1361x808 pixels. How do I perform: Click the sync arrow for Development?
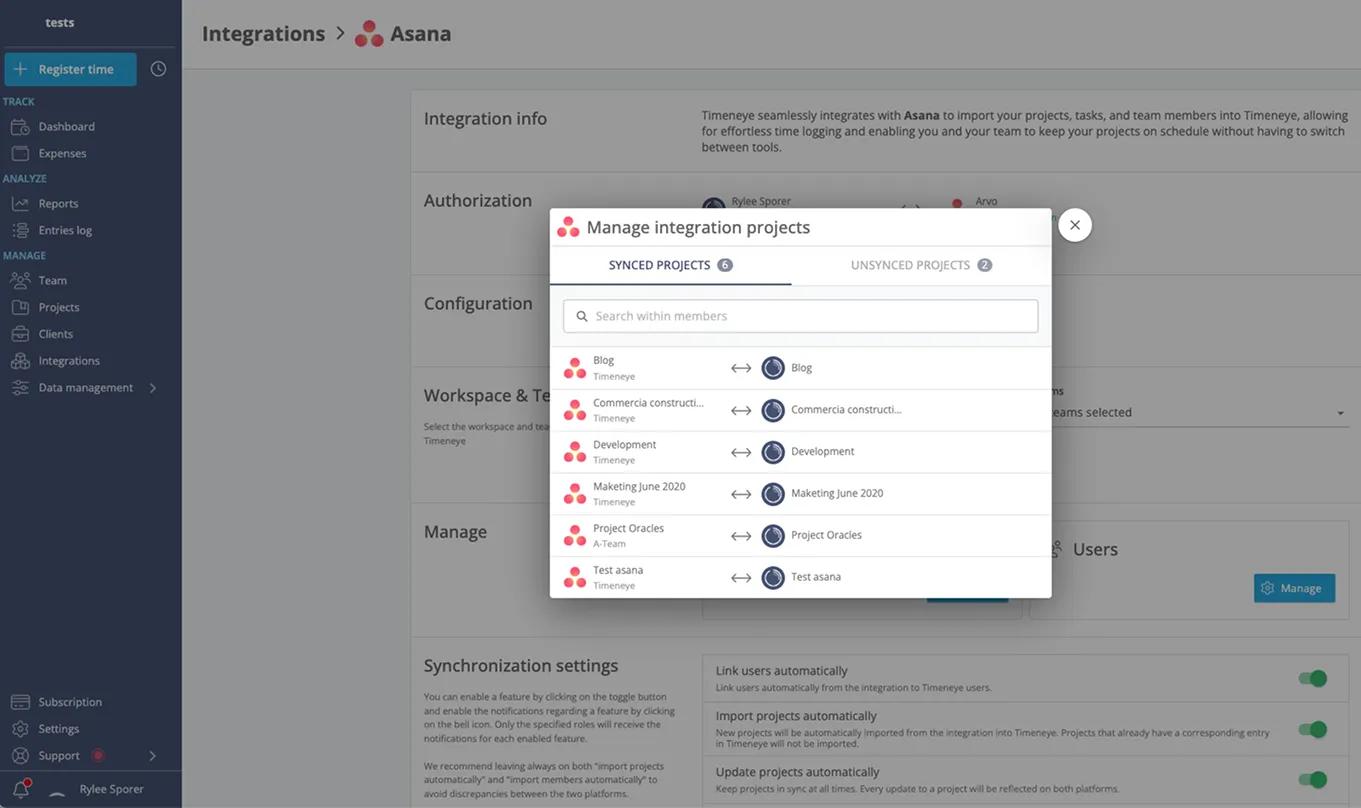coord(741,452)
